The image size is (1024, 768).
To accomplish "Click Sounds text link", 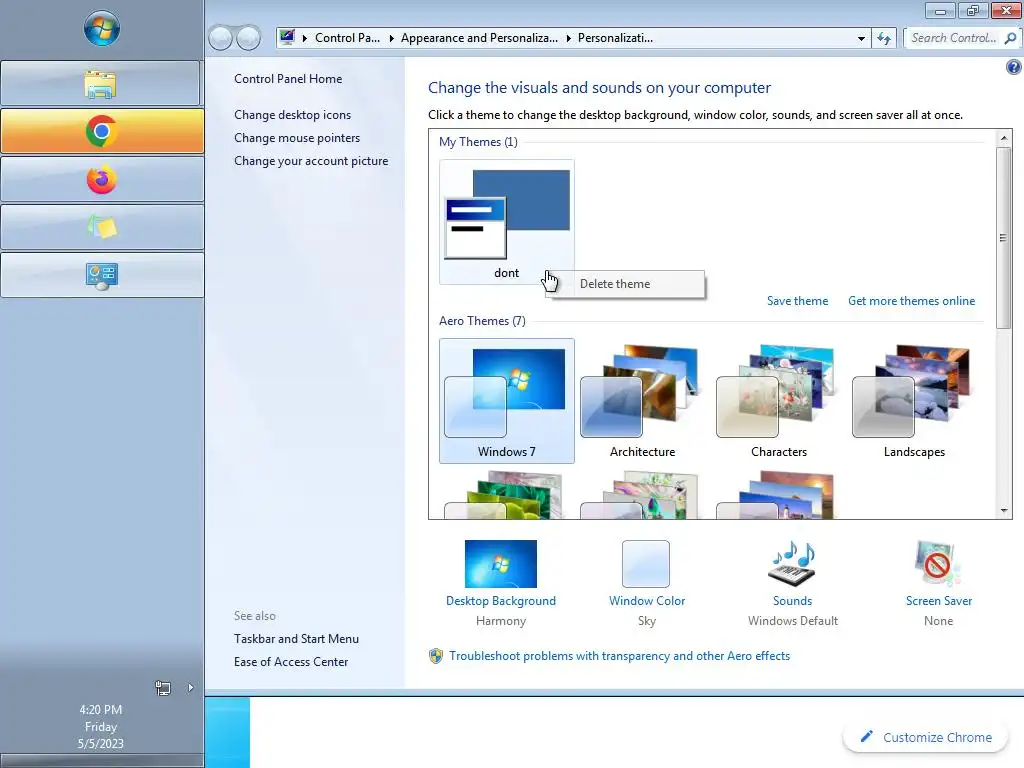I will pyautogui.click(x=793, y=601).
